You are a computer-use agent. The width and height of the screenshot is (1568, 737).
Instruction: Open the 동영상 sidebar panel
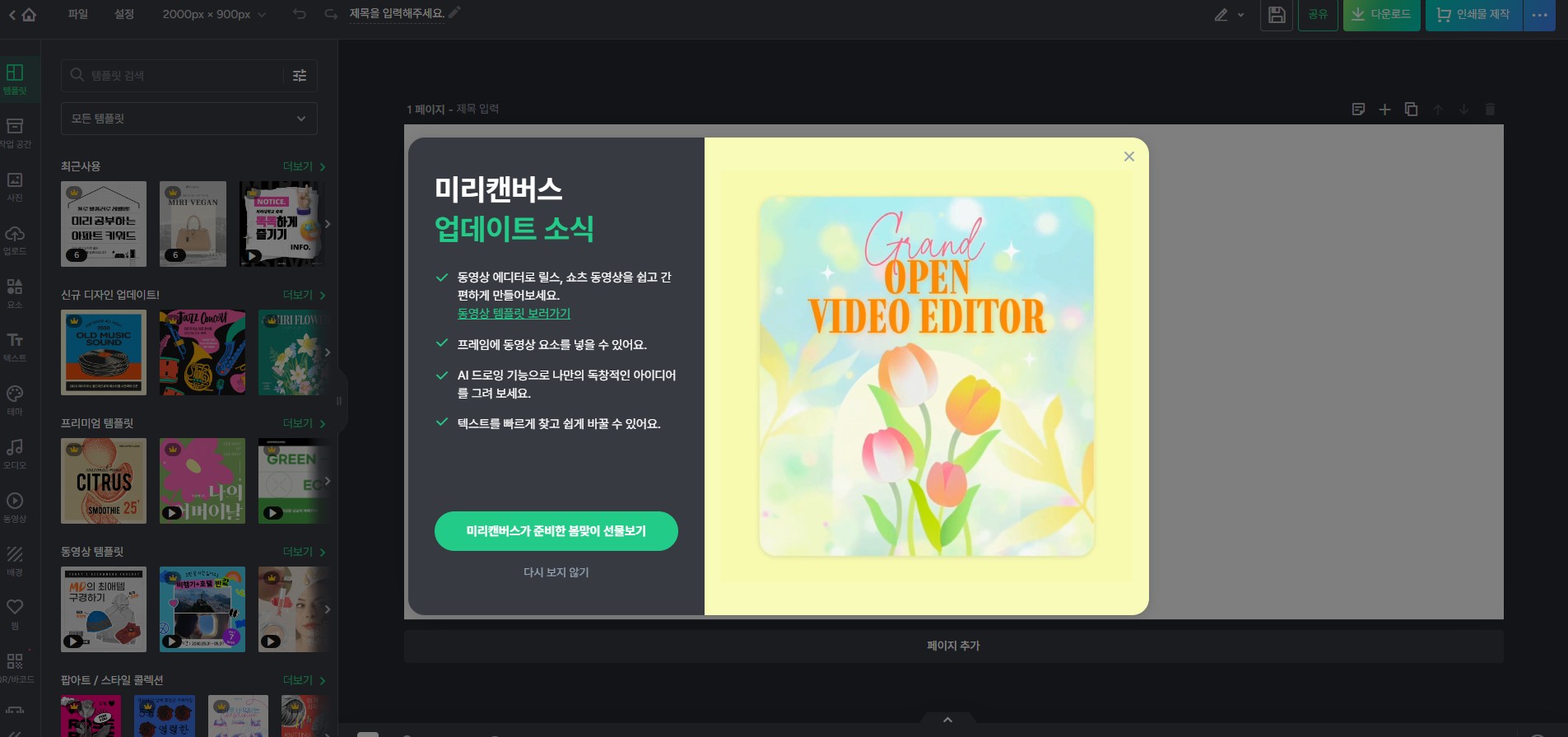15,507
